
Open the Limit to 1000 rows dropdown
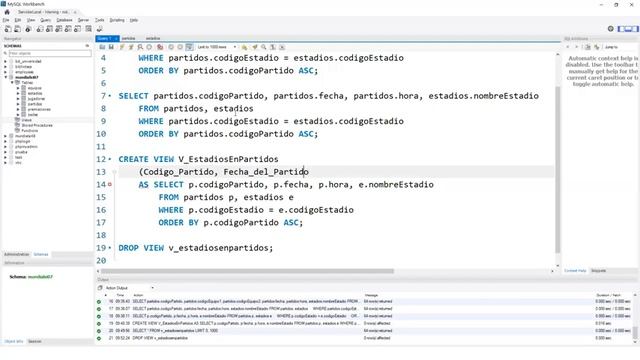click(x=217, y=47)
